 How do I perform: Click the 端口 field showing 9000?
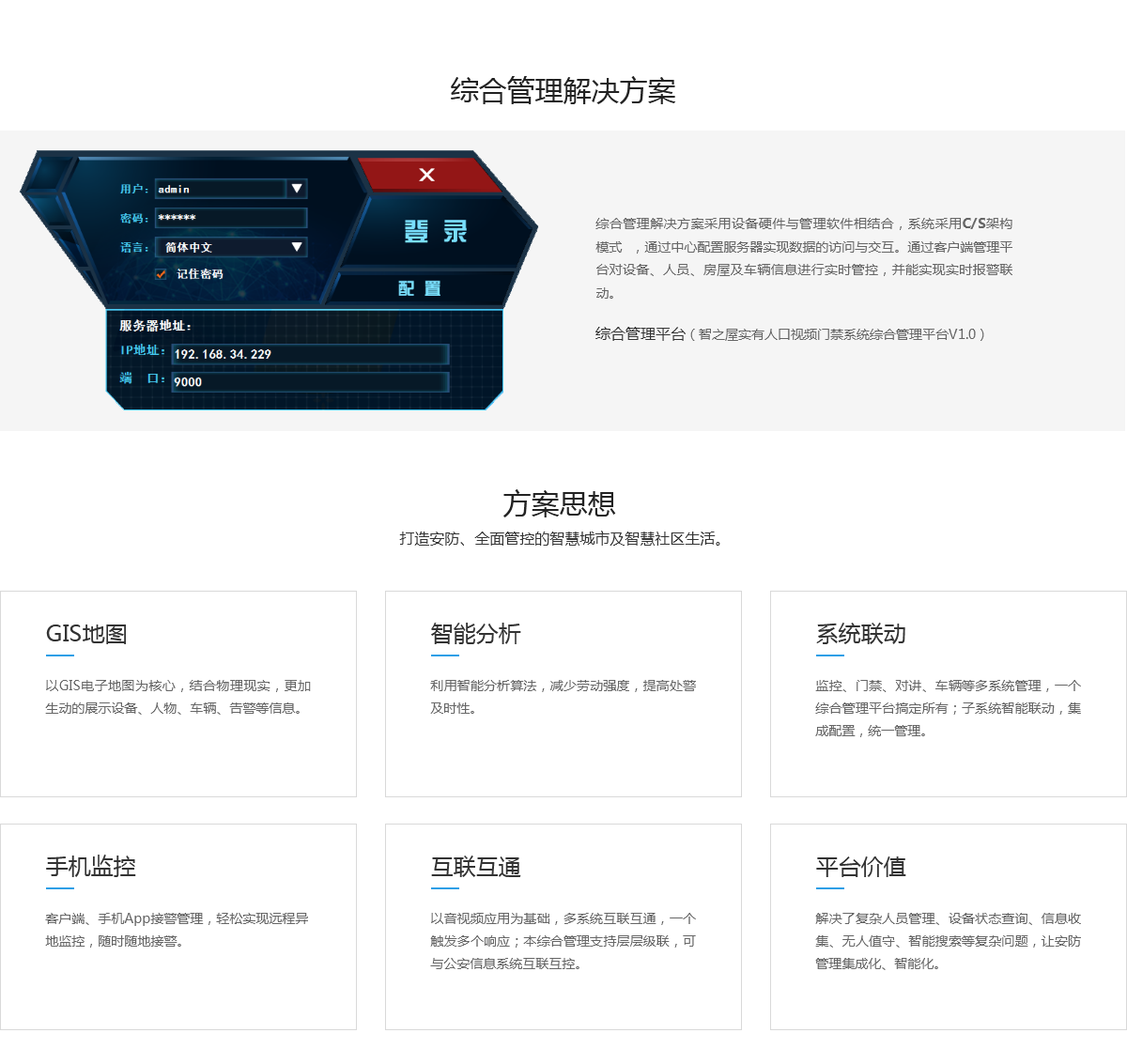coord(310,381)
